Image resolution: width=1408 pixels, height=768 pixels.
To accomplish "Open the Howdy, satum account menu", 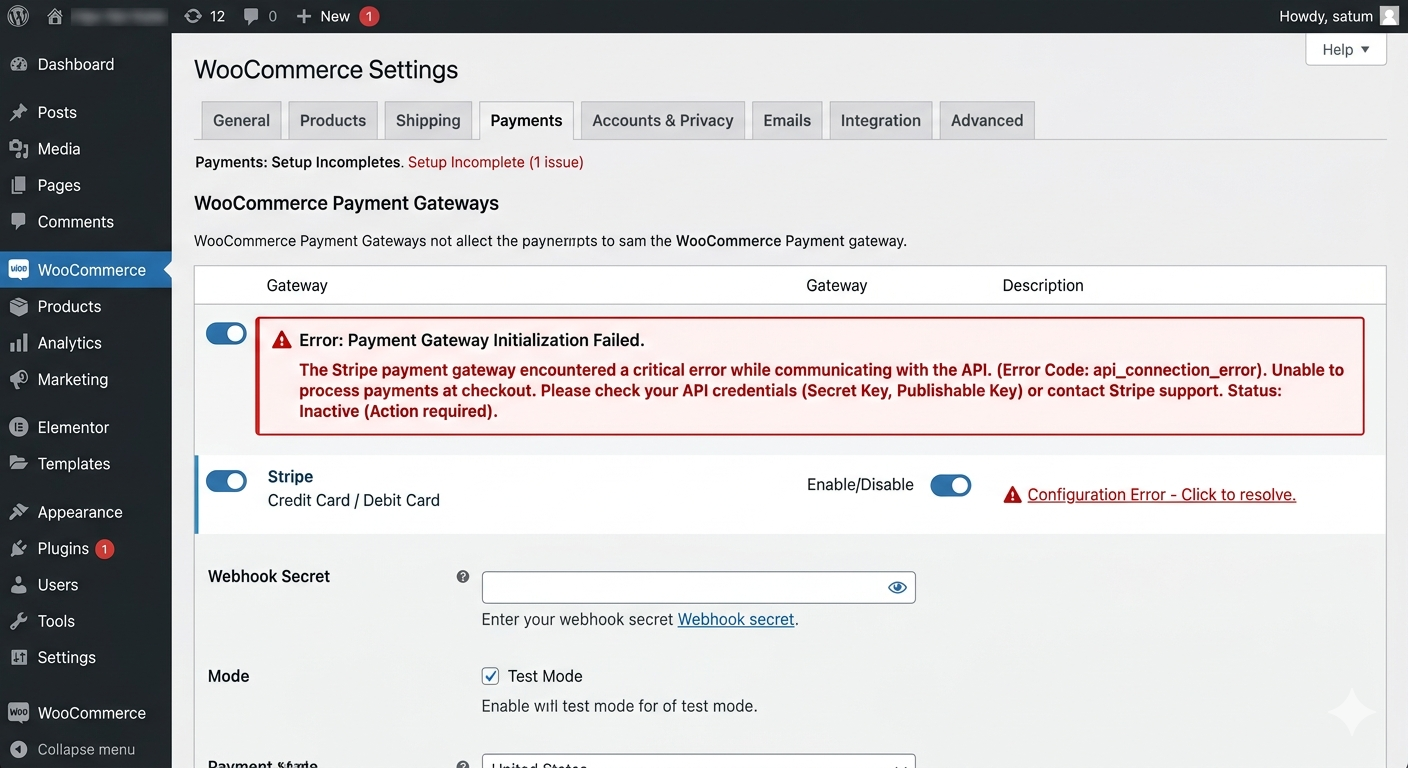I will 1339,16.
